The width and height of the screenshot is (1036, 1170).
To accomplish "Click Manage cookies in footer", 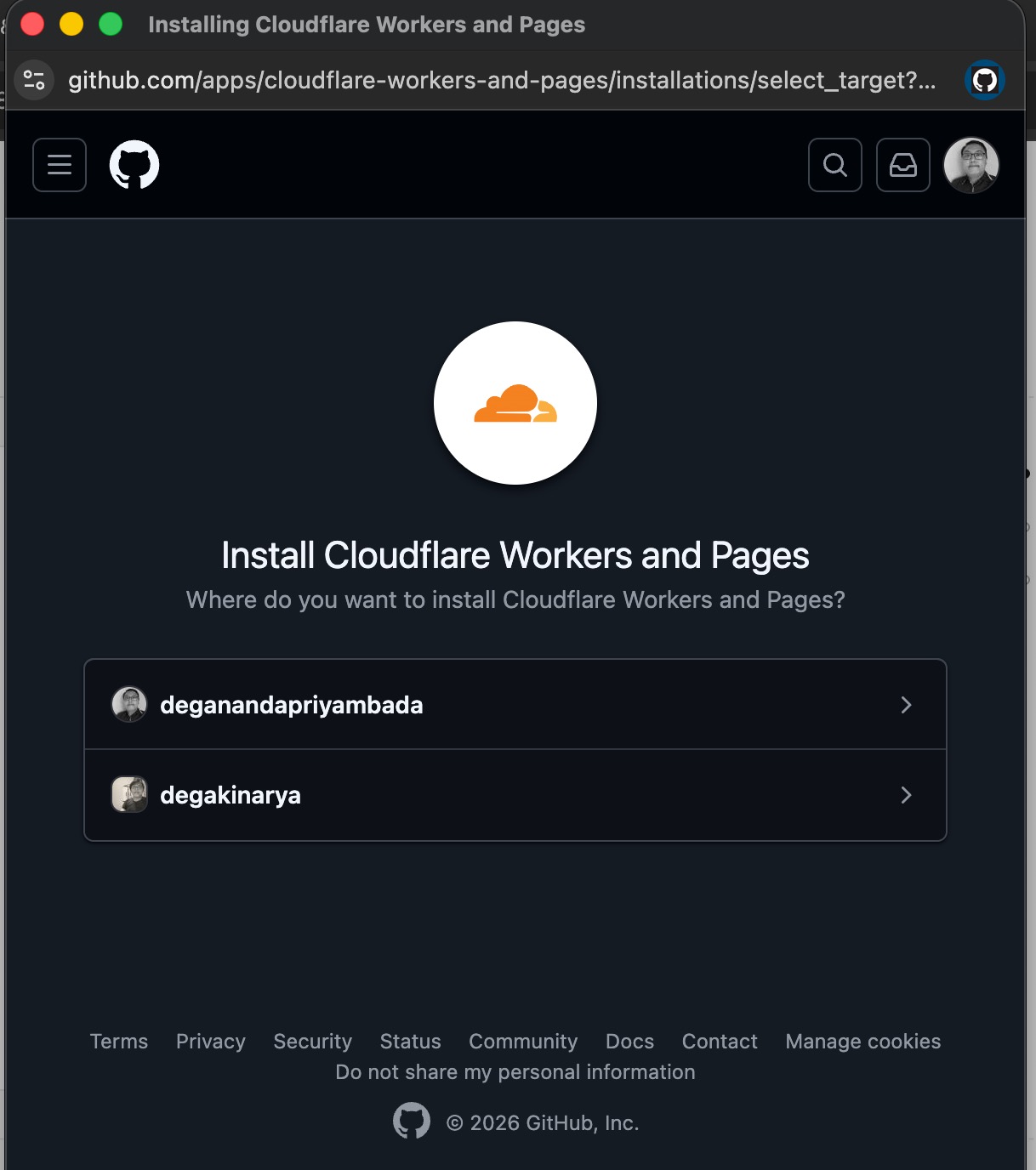I will 863,1042.
